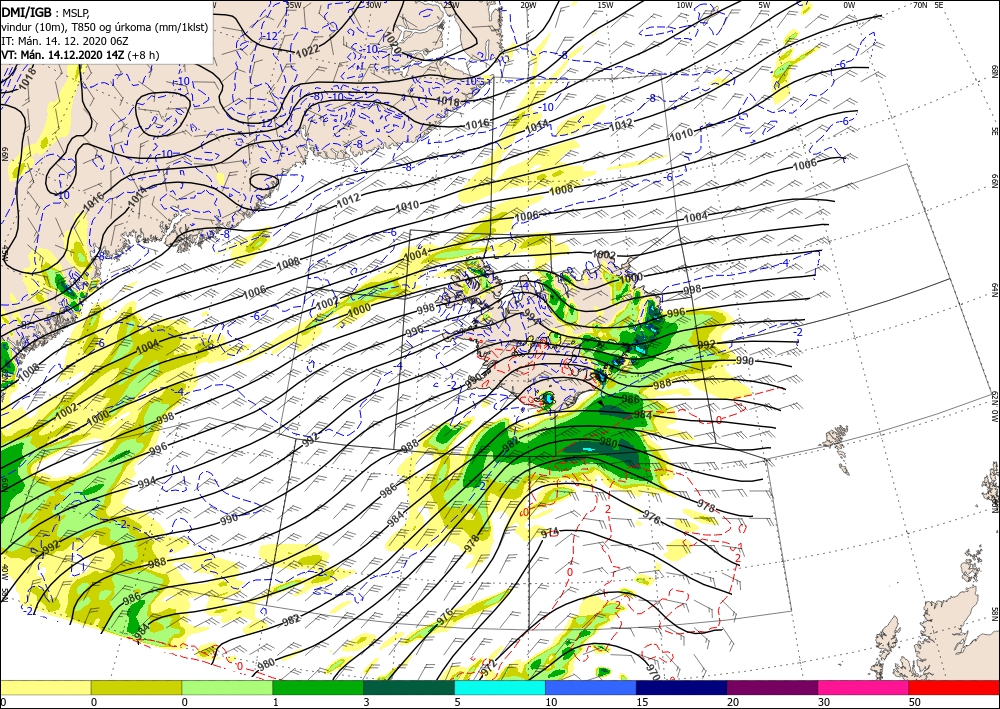This screenshot has width=1000, height=709.
Task: Click the 974 isobar label
Action: click(549, 532)
